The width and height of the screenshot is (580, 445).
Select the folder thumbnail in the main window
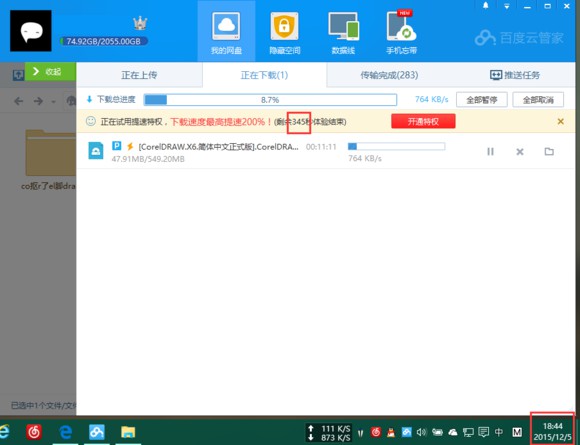[x=51, y=152]
